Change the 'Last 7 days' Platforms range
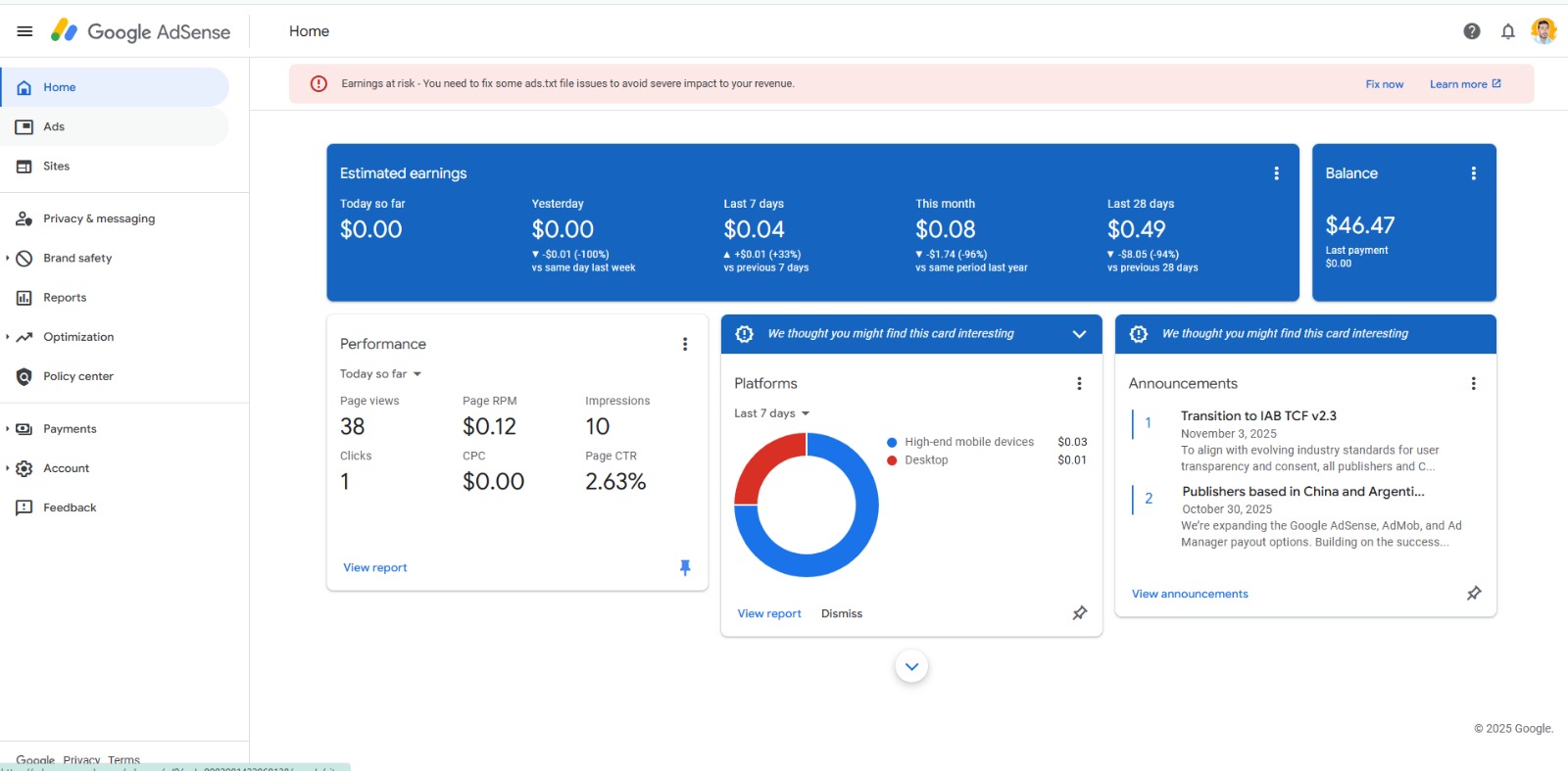Image resolution: width=1568 pixels, height=771 pixels. [x=771, y=413]
